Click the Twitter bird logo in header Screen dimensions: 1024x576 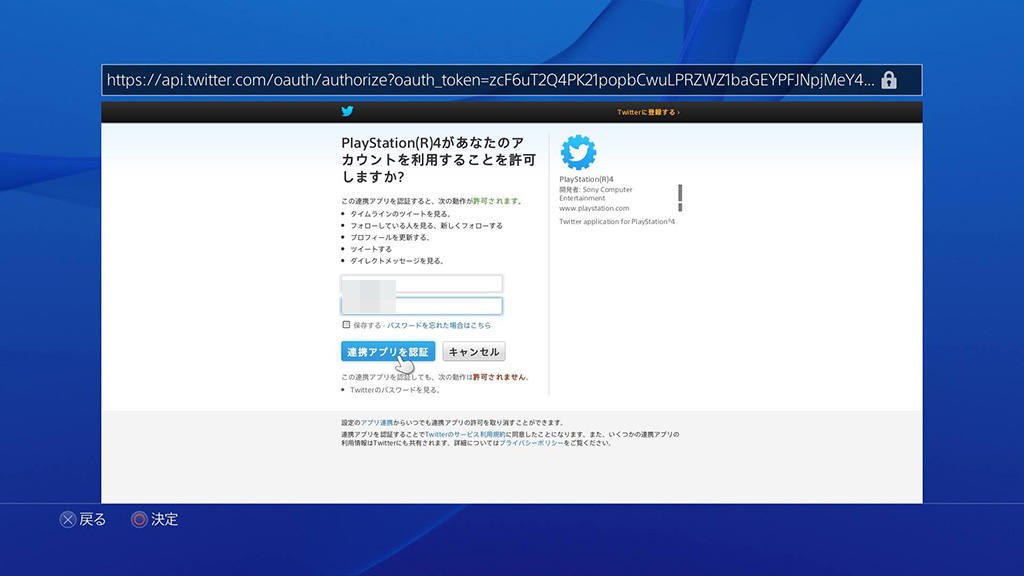[347, 111]
